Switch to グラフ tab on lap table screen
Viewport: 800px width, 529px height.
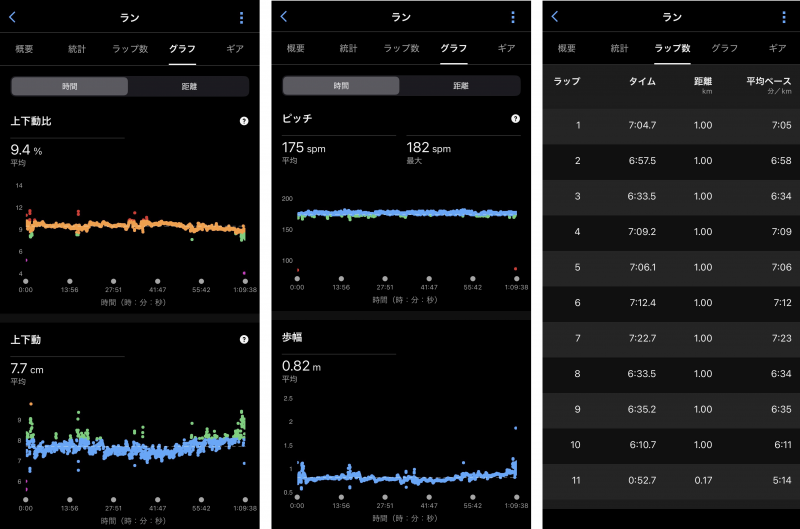724,48
